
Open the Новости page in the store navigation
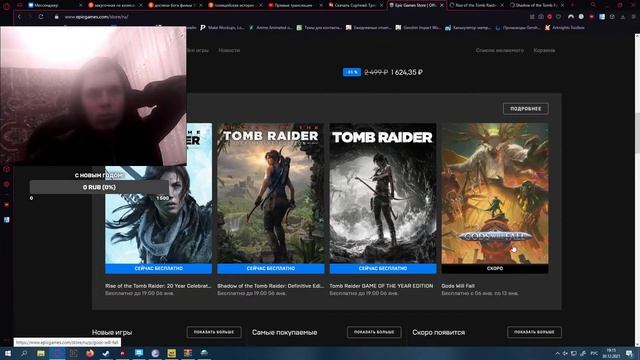[x=229, y=50]
